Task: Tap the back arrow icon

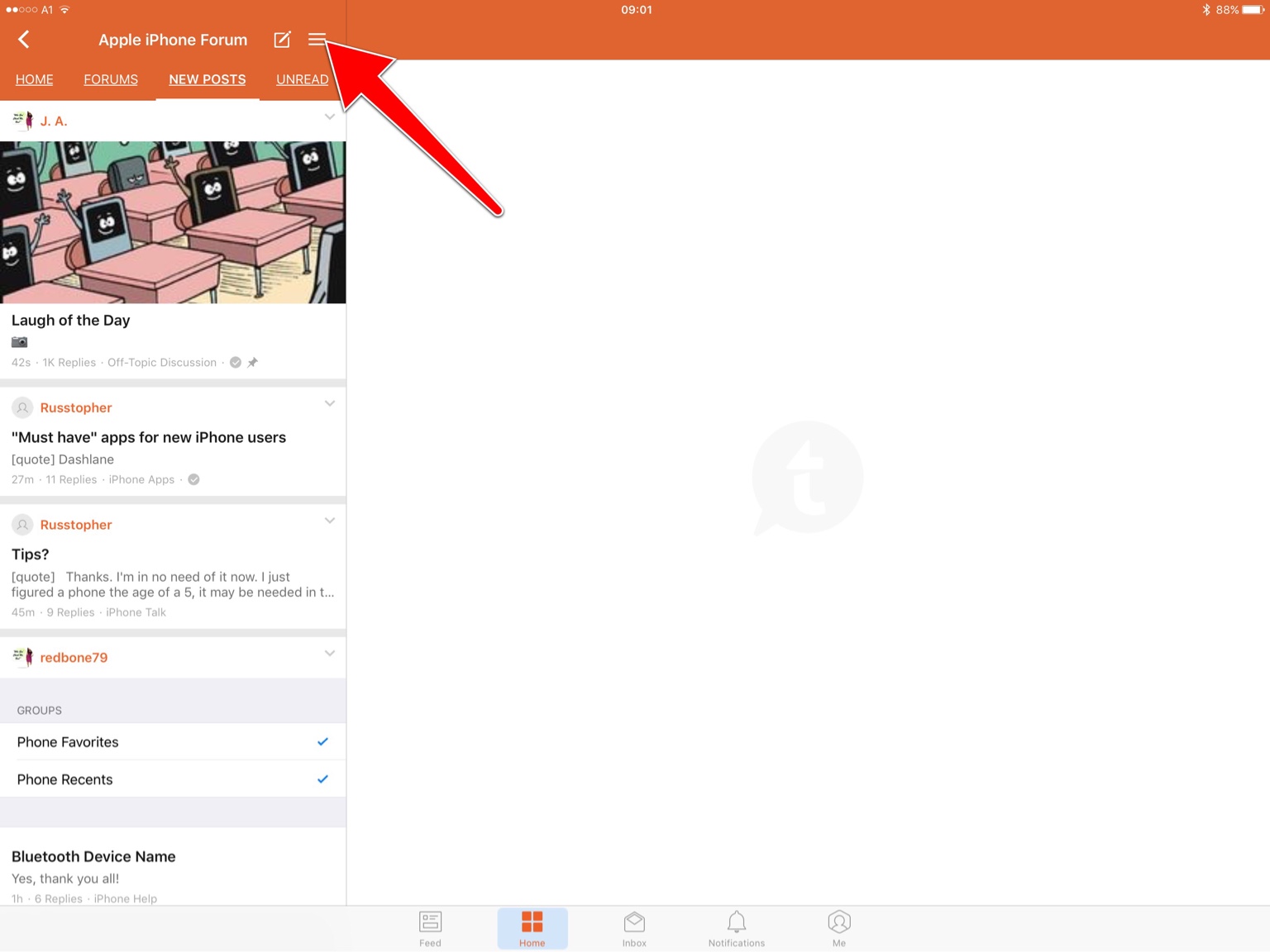Action: click(x=24, y=40)
